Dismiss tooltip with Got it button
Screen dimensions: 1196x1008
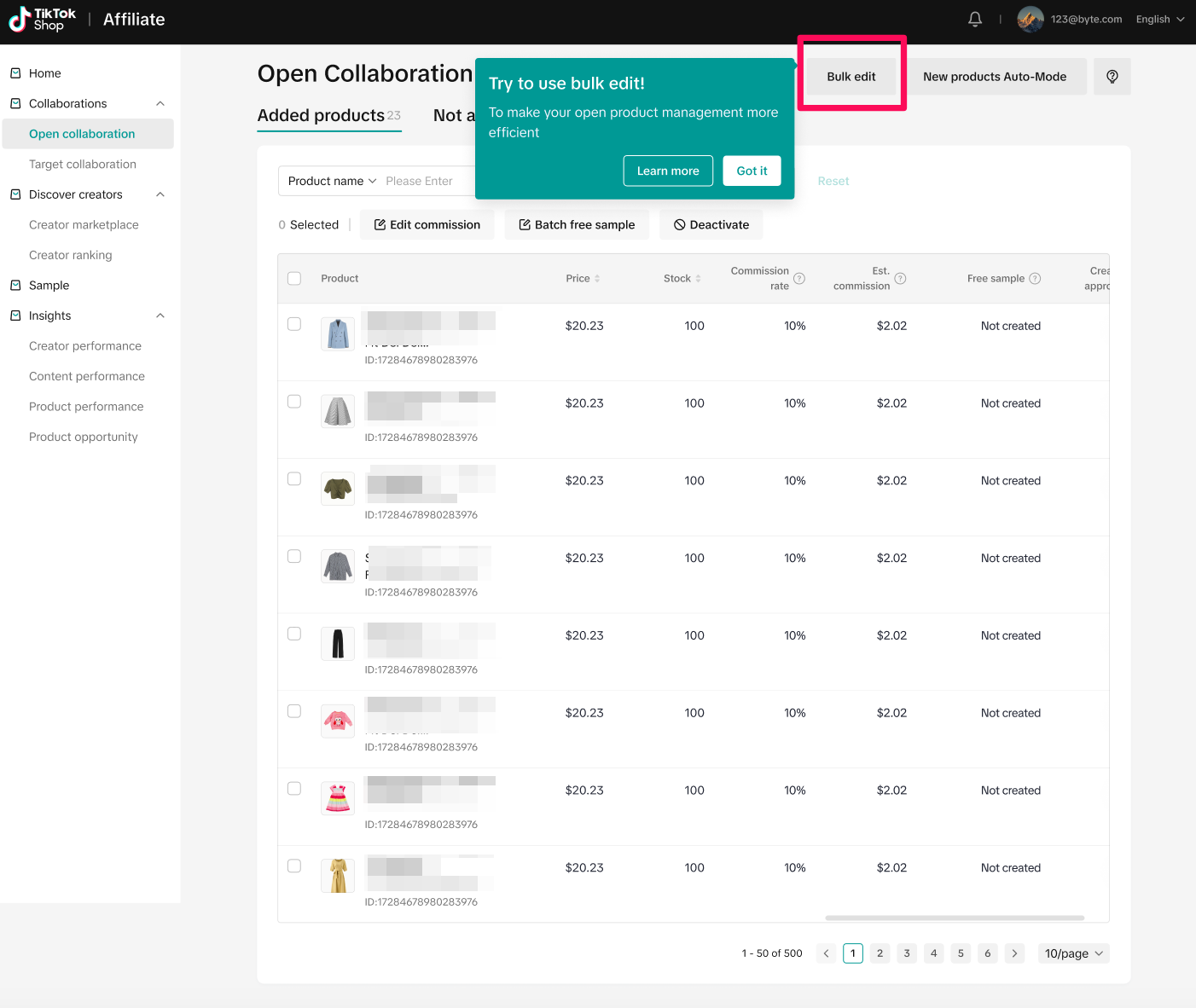(x=752, y=171)
